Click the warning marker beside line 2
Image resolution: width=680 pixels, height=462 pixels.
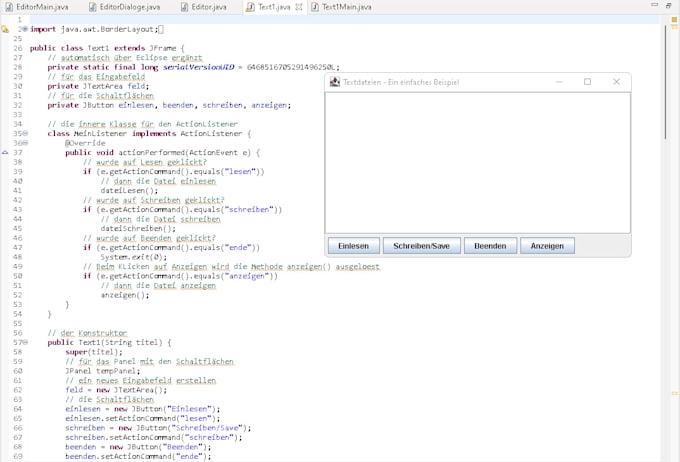click(5, 29)
